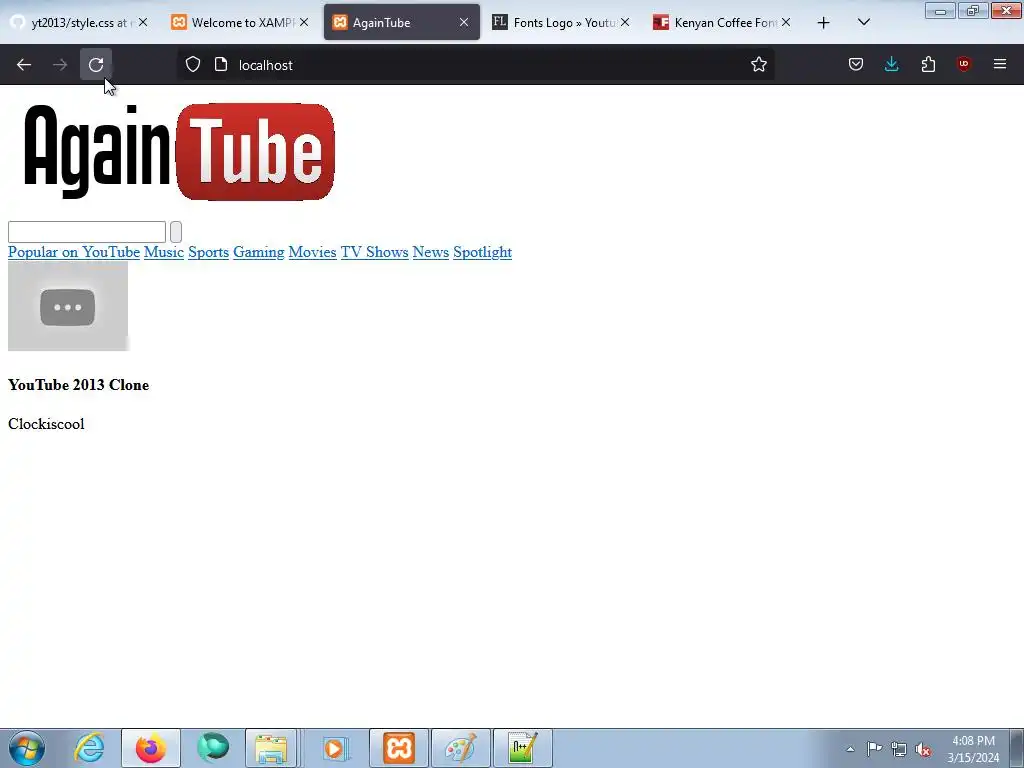Screen dimensions: 1024x768
Task: Close the Fonts Logo tab
Action: (x=625, y=23)
